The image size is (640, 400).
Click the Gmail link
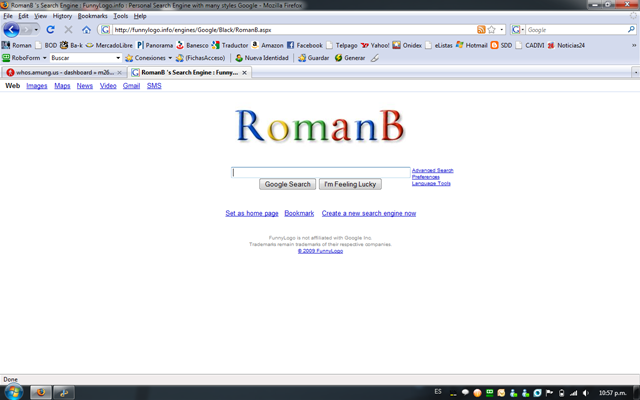pyautogui.click(x=131, y=86)
